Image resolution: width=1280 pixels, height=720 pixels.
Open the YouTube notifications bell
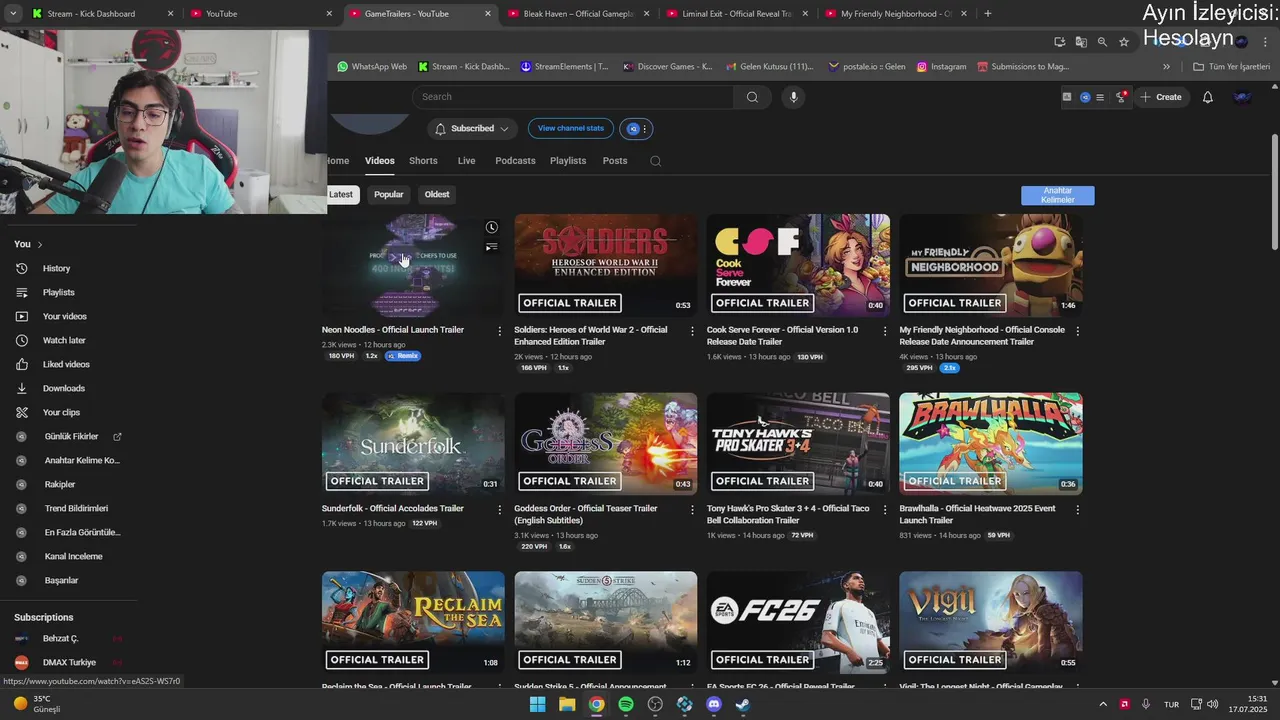point(1207,97)
